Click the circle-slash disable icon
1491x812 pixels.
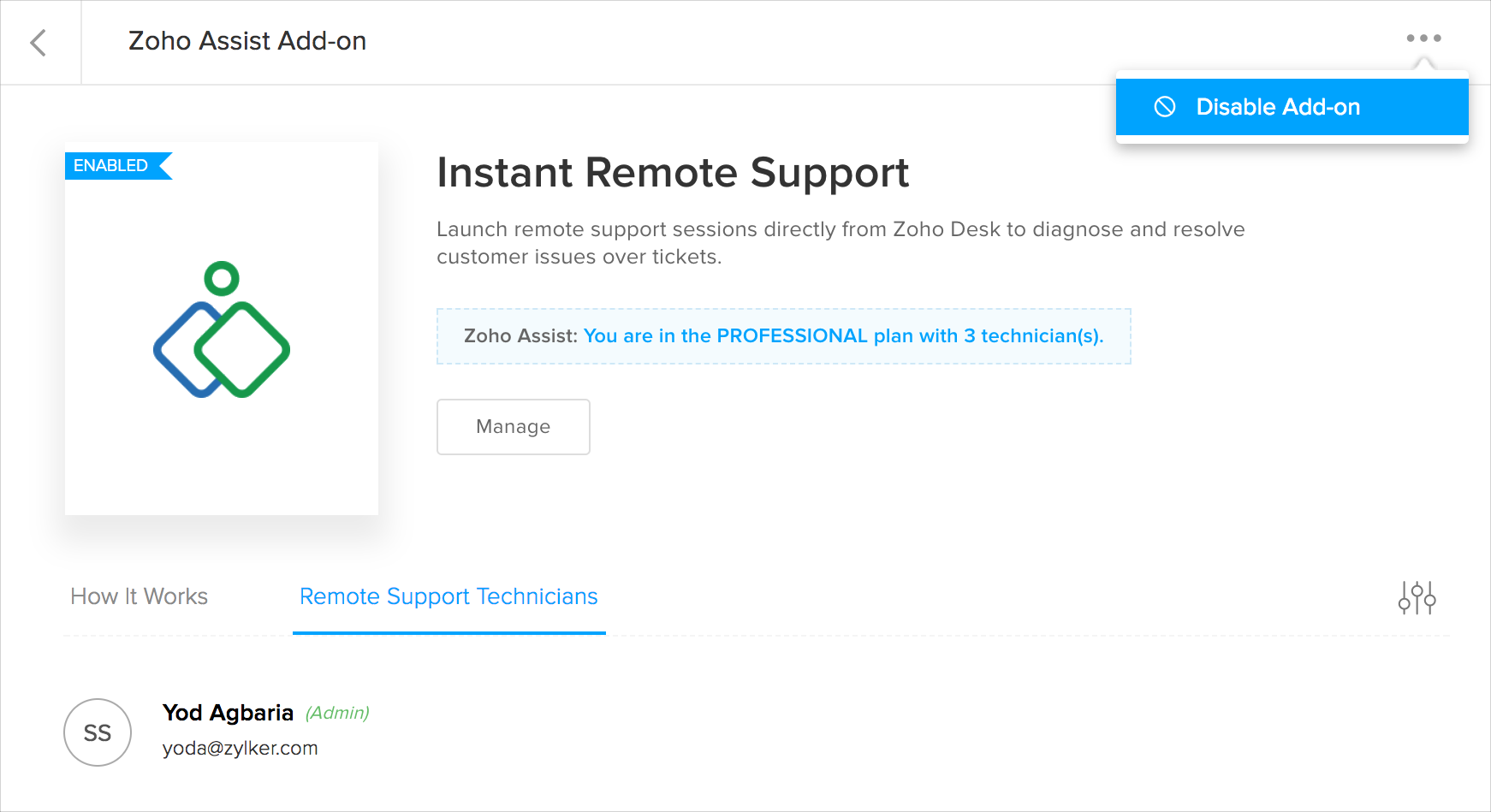pyautogui.click(x=1165, y=107)
